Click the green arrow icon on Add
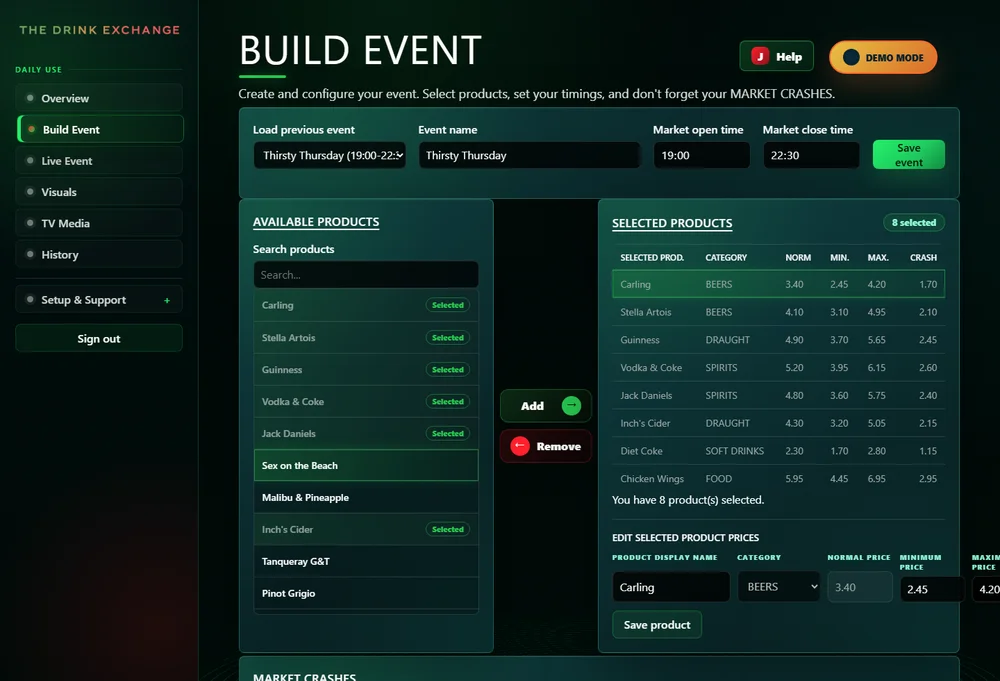Viewport: 1000px width, 681px height. pyautogui.click(x=571, y=406)
